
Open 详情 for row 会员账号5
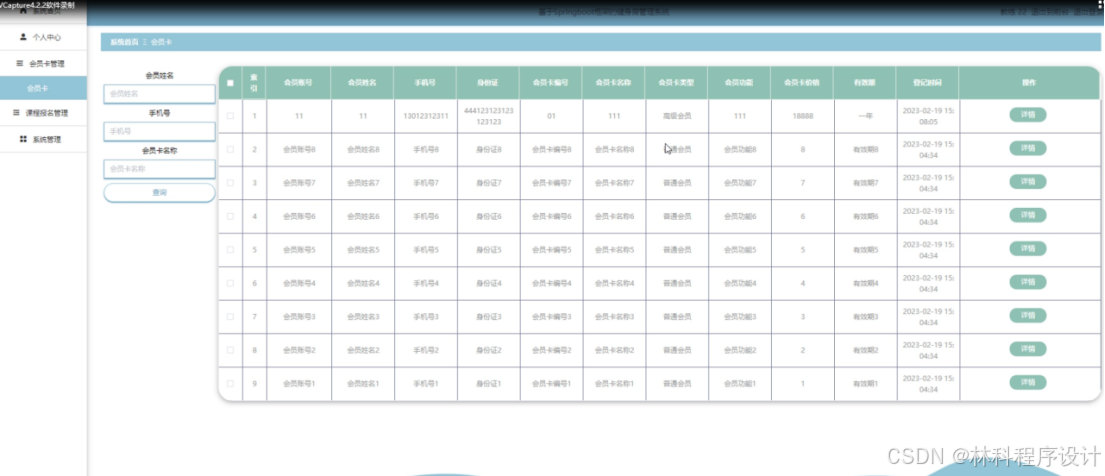point(1027,248)
